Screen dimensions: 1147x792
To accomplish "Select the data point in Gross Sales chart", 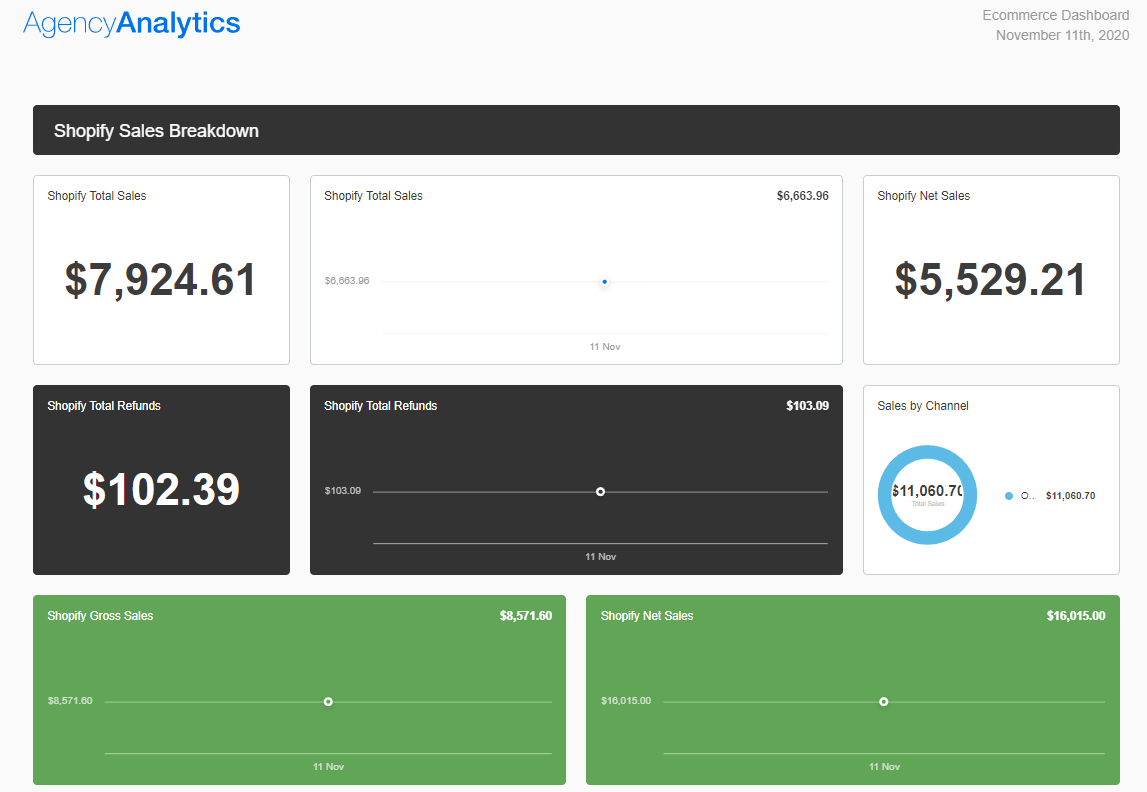I will click(328, 702).
